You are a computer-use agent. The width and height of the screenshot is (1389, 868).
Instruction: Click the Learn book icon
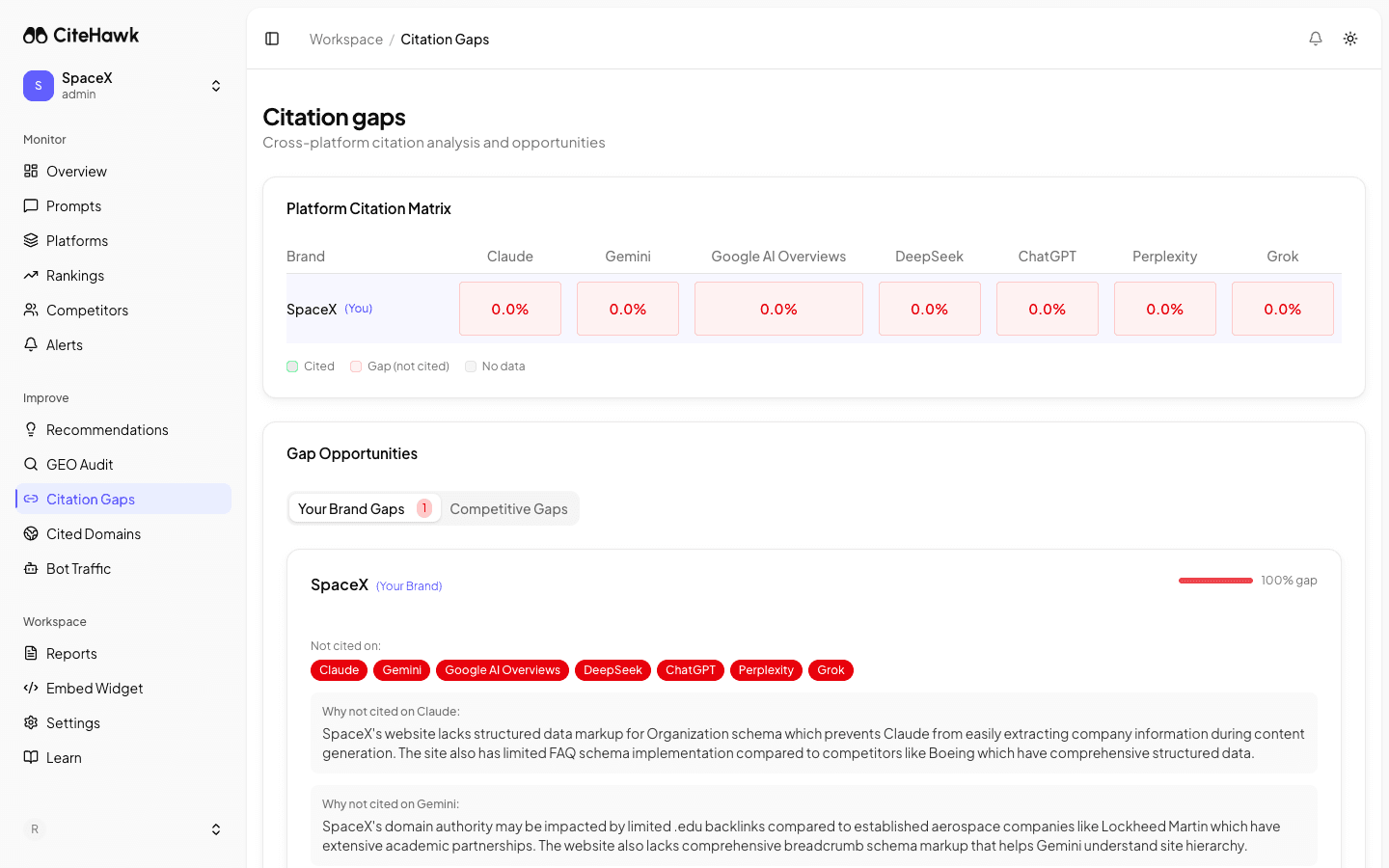(x=31, y=757)
